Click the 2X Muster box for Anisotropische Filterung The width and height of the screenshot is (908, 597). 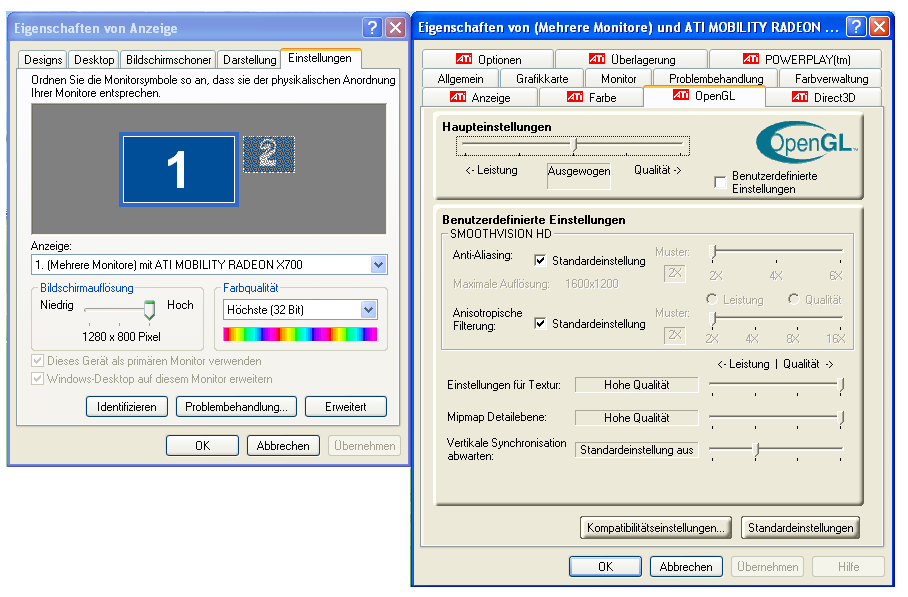675,334
